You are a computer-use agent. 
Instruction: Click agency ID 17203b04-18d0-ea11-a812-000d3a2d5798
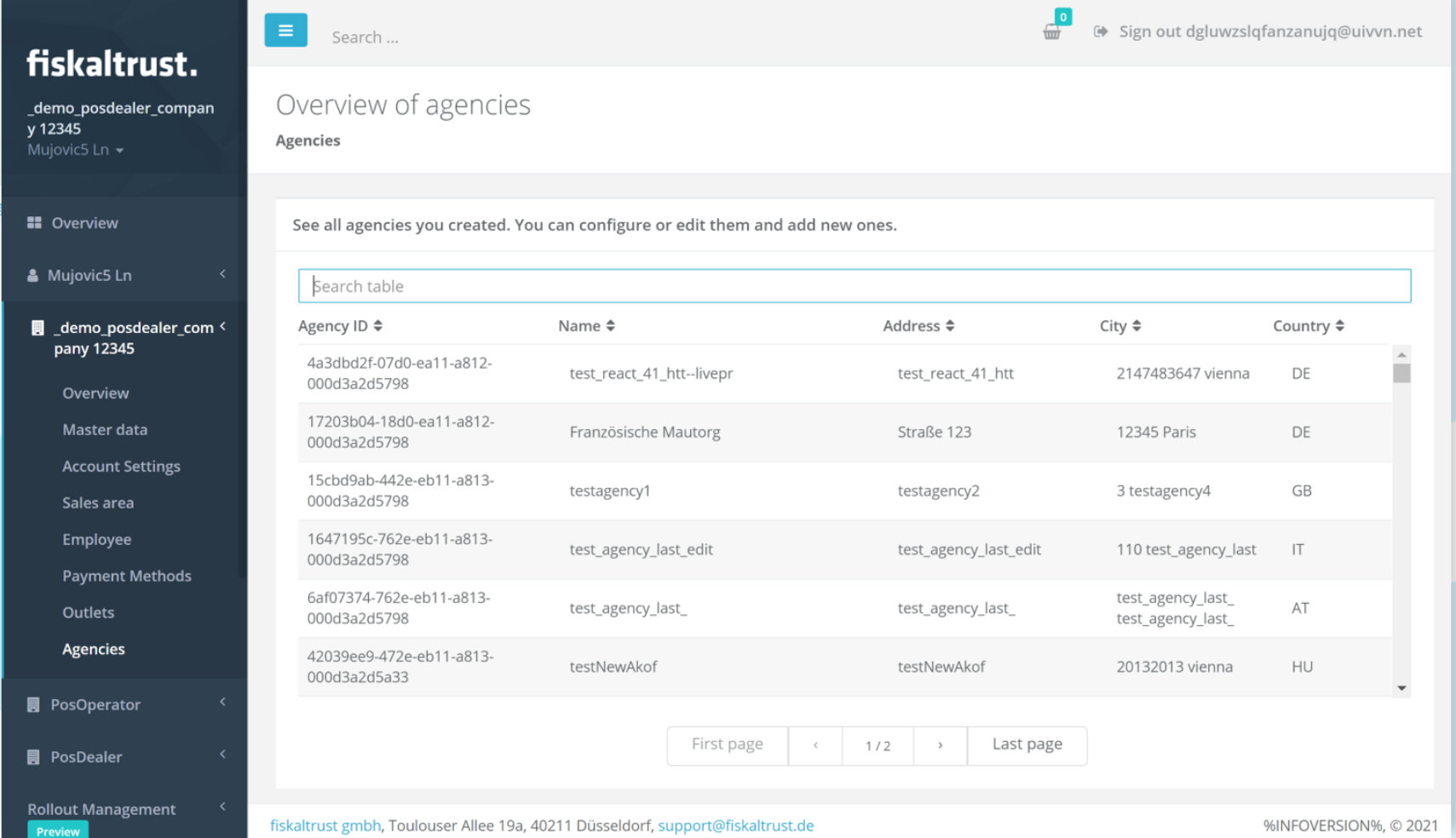tap(400, 433)
